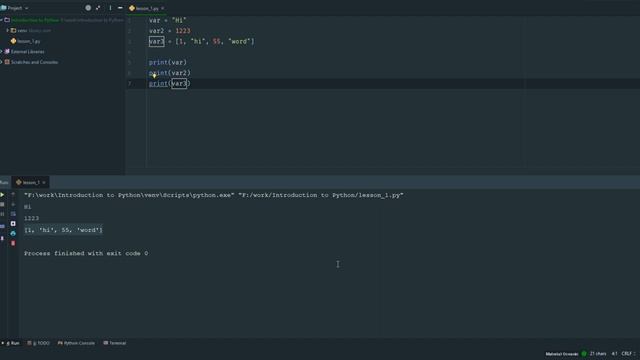This screenshot has height=360, width=640.
Task: Click the var3 list assignment line
Action: coord(201,42)
